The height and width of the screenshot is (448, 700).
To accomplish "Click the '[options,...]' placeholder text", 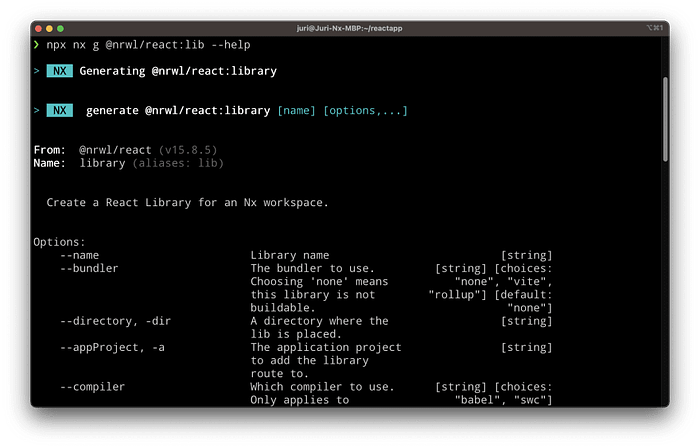I will click(366, 110).
